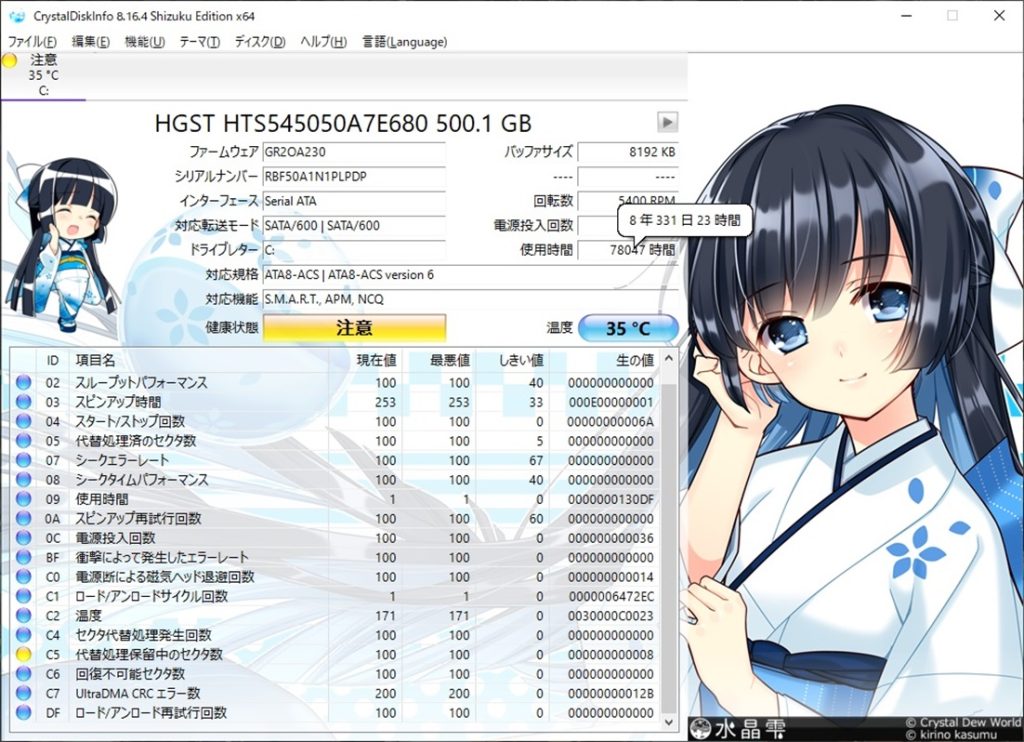1024x742 pixels.
Task: Click the yellow warning icon for C5 row
Action: pyautogui.click(x=24, y=654)
